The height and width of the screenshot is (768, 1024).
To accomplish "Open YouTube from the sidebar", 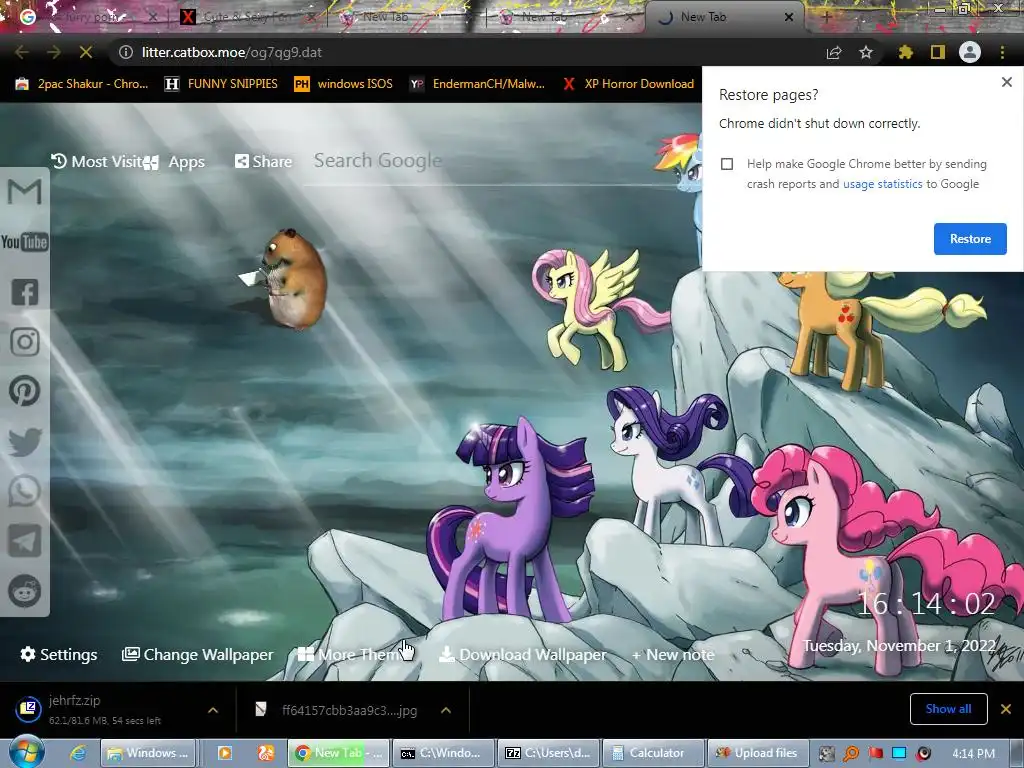I will [25, 242].
